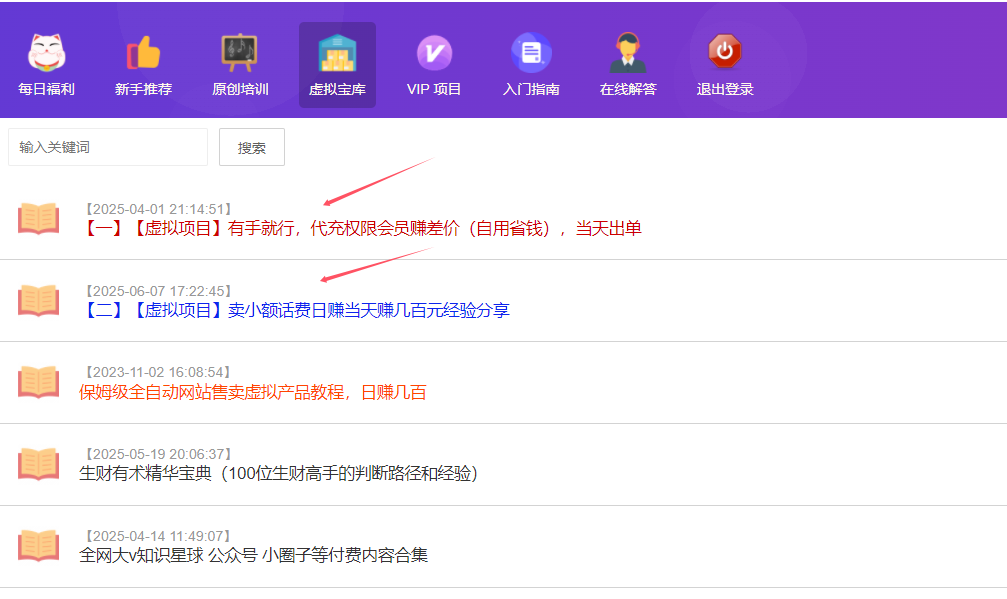Open article 生财有术精华宝典

279,474
